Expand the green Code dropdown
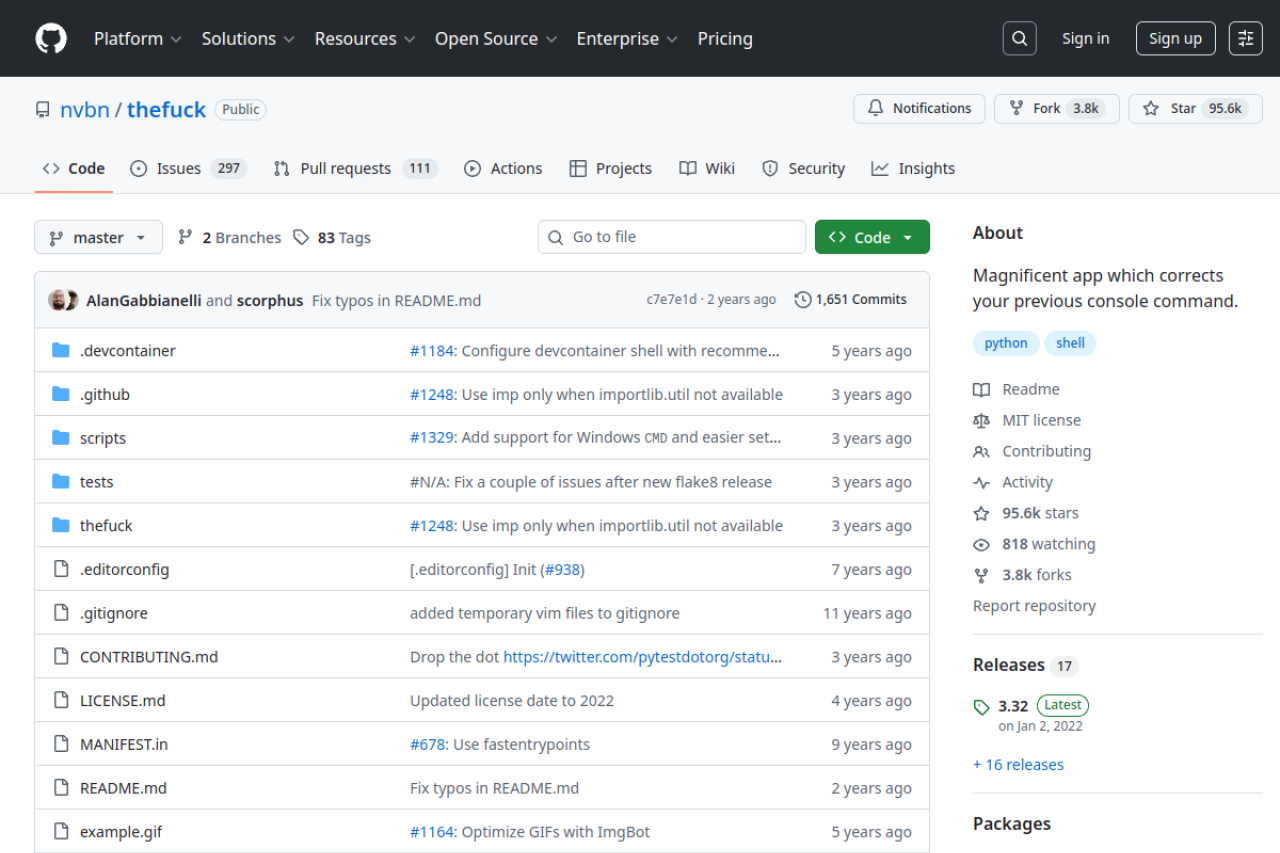 (x=872, y=237)
